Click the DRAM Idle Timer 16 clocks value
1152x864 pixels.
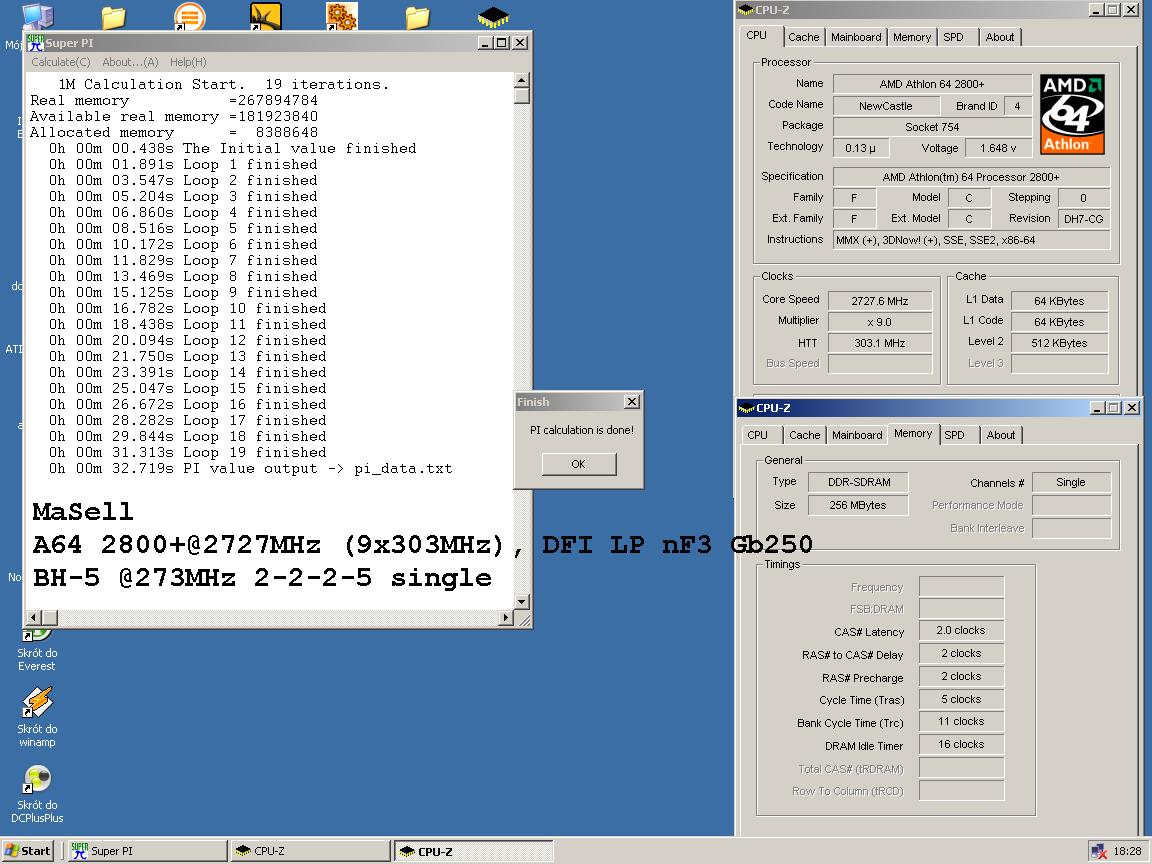pyautogui.click(x=961, y=744)
